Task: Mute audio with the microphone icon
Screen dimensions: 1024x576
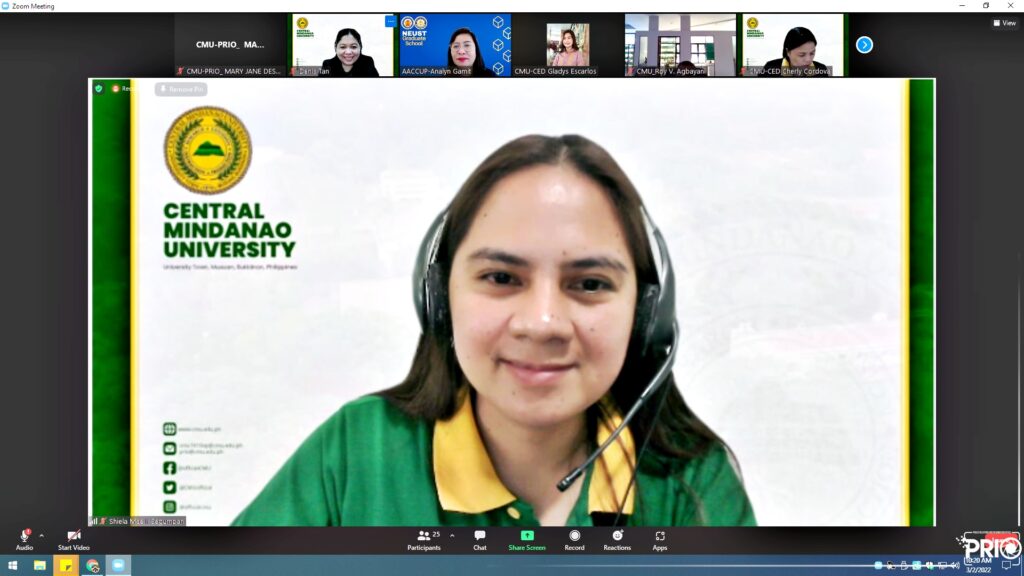Action: tap(24, 536)
